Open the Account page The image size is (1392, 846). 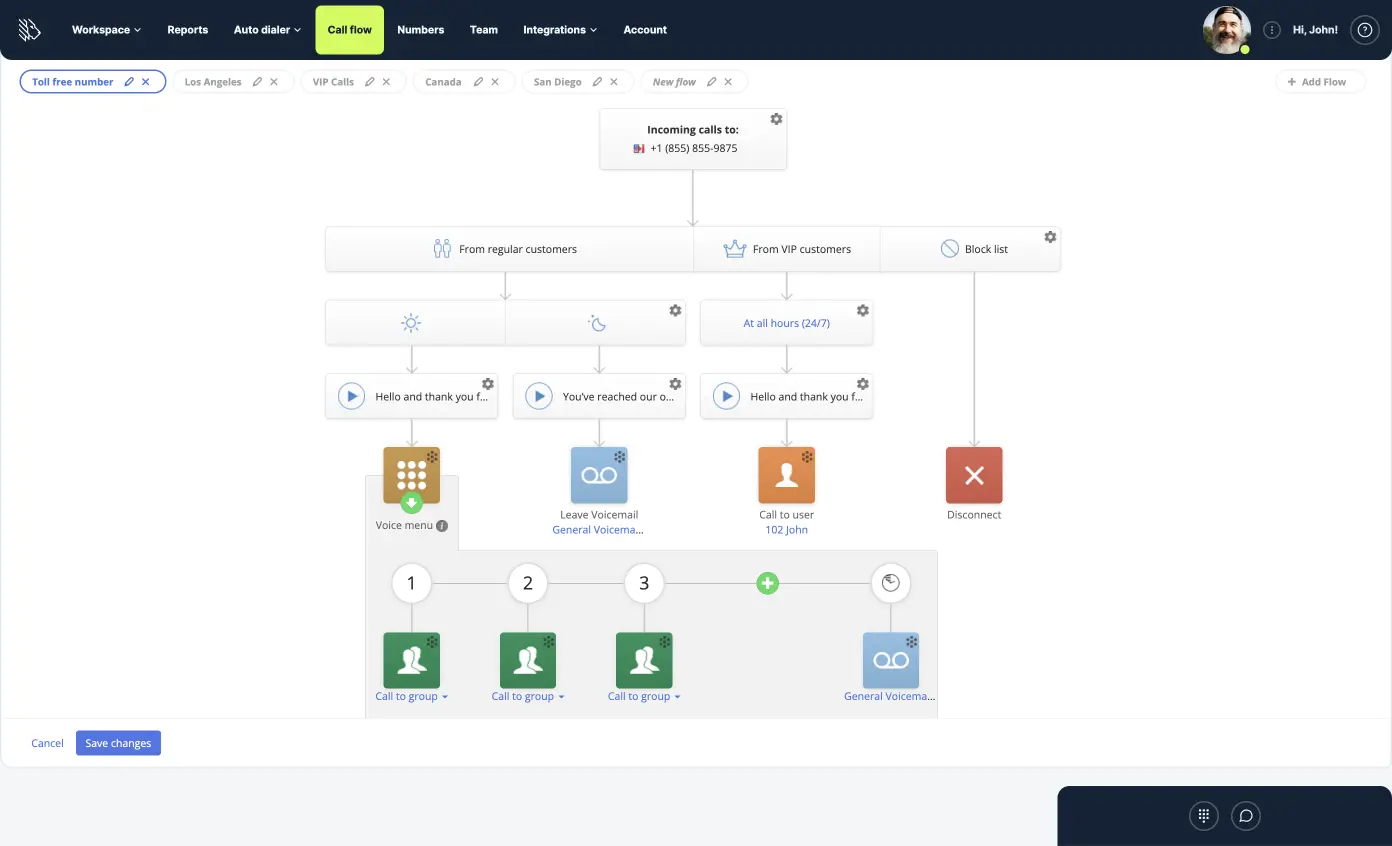click(645, 30)
